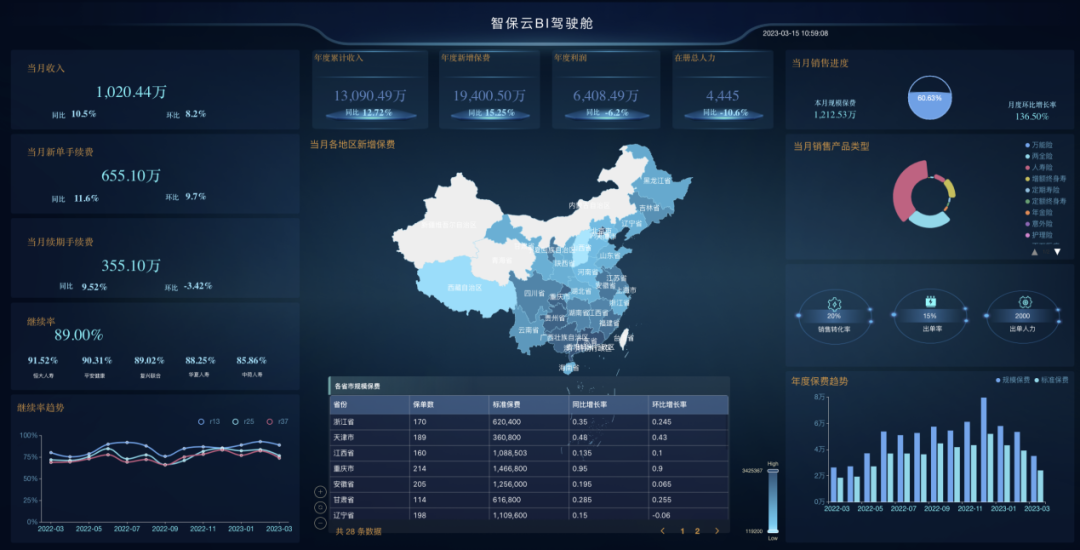Select 西藏自治区 on the map
This screenshot has height=550, width=1080.
point(464,288)
